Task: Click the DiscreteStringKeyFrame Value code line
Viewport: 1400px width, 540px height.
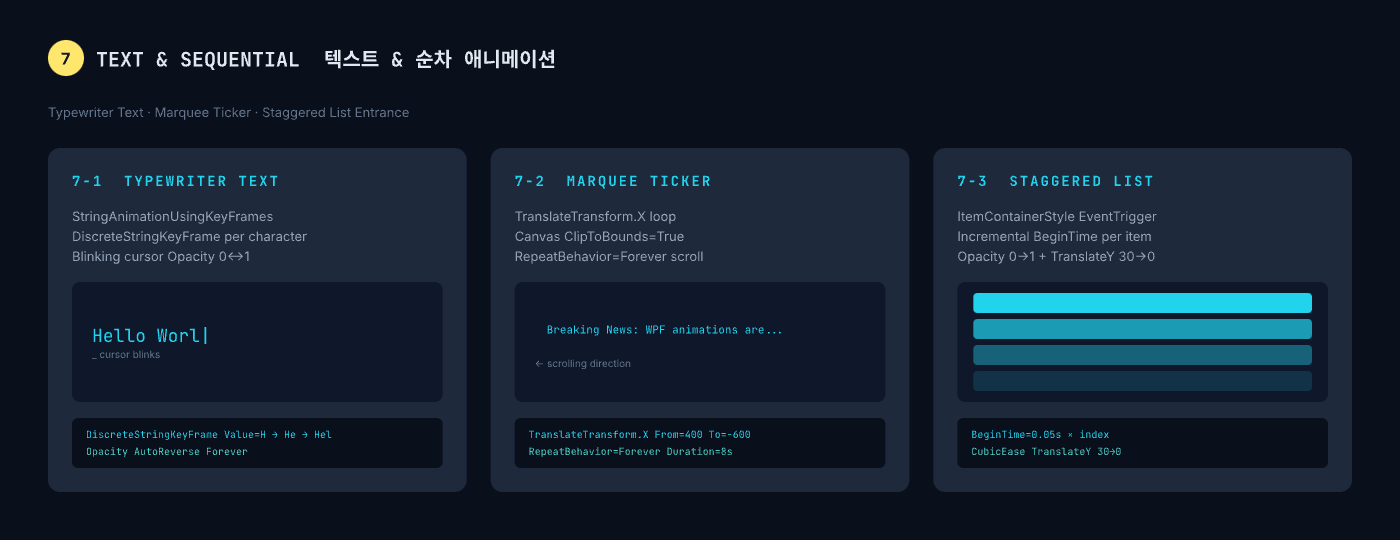Action: point(209,435)
